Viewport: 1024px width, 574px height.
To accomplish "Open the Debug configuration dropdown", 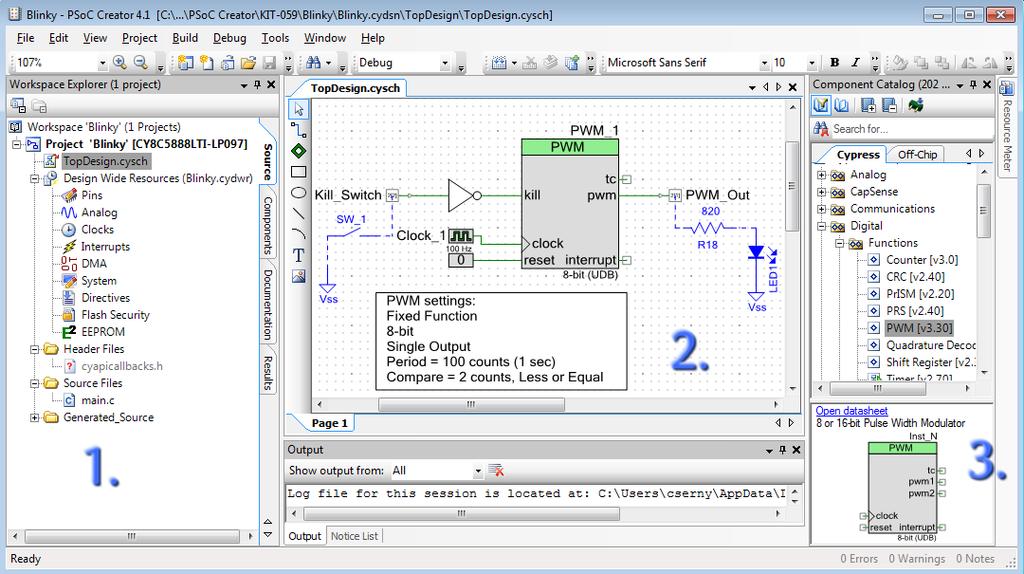I will click(445, 63).
